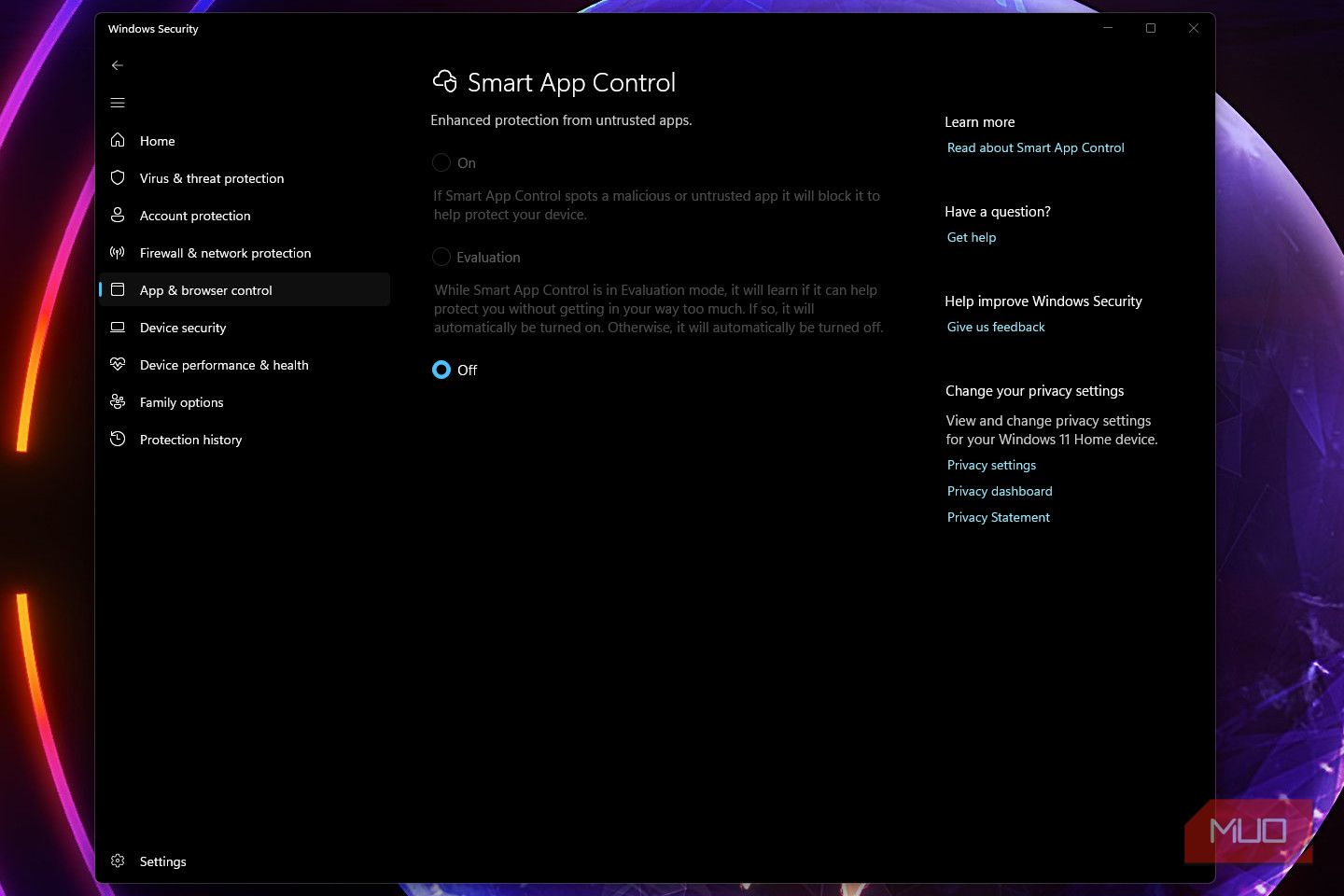This screenshot has width=1344, height=896.
Task: Open Virus & threat protection page
Action: tap(245, 177)
